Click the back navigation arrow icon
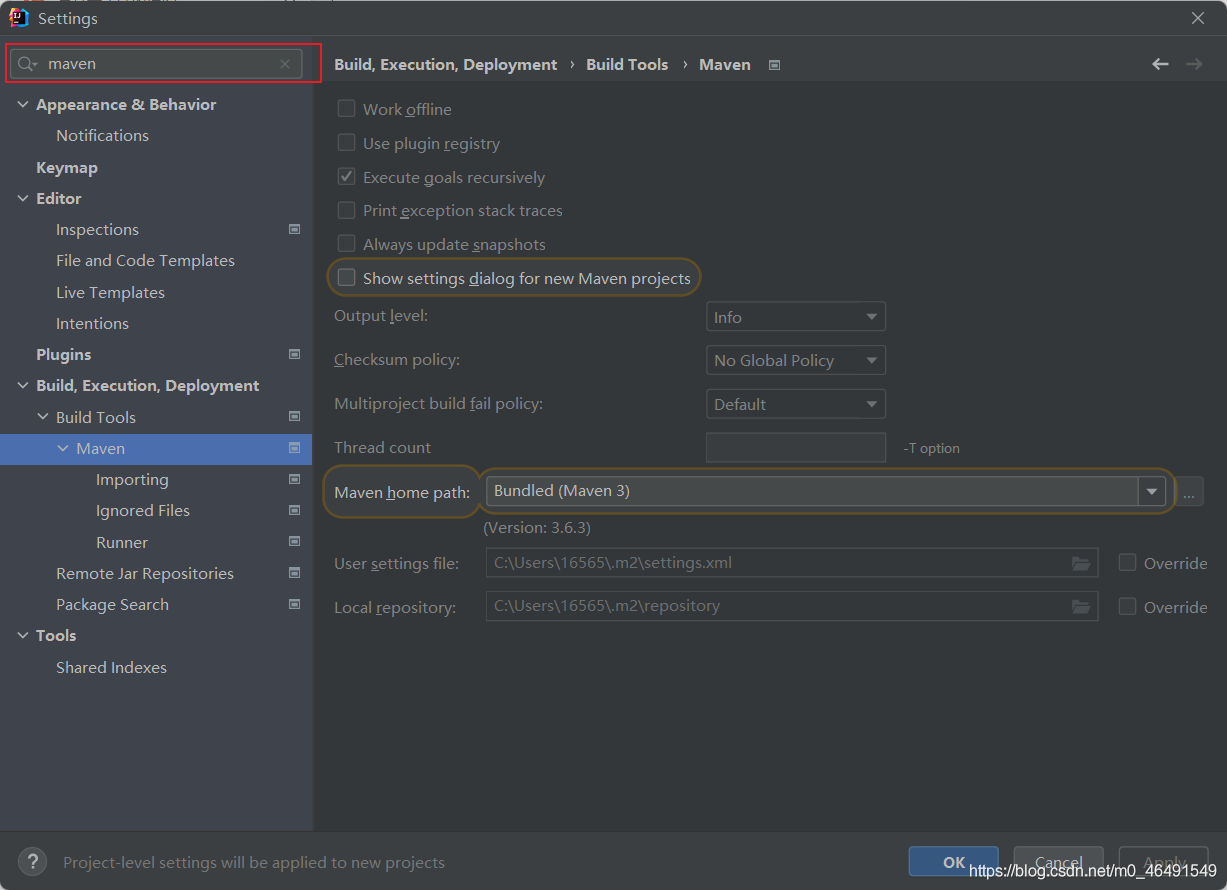This screenshot has height=890, width=1227. click(x=1160, y=64)
